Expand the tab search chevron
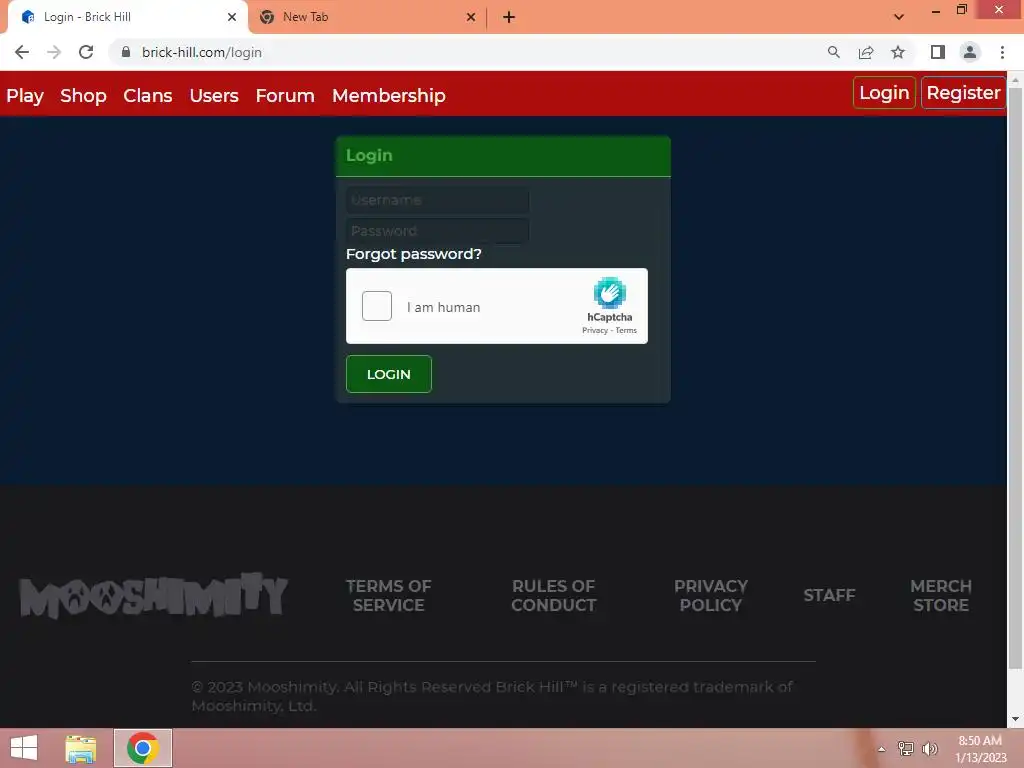The width and height of the screenshot is (1024, 768). (x=899, y=17)
